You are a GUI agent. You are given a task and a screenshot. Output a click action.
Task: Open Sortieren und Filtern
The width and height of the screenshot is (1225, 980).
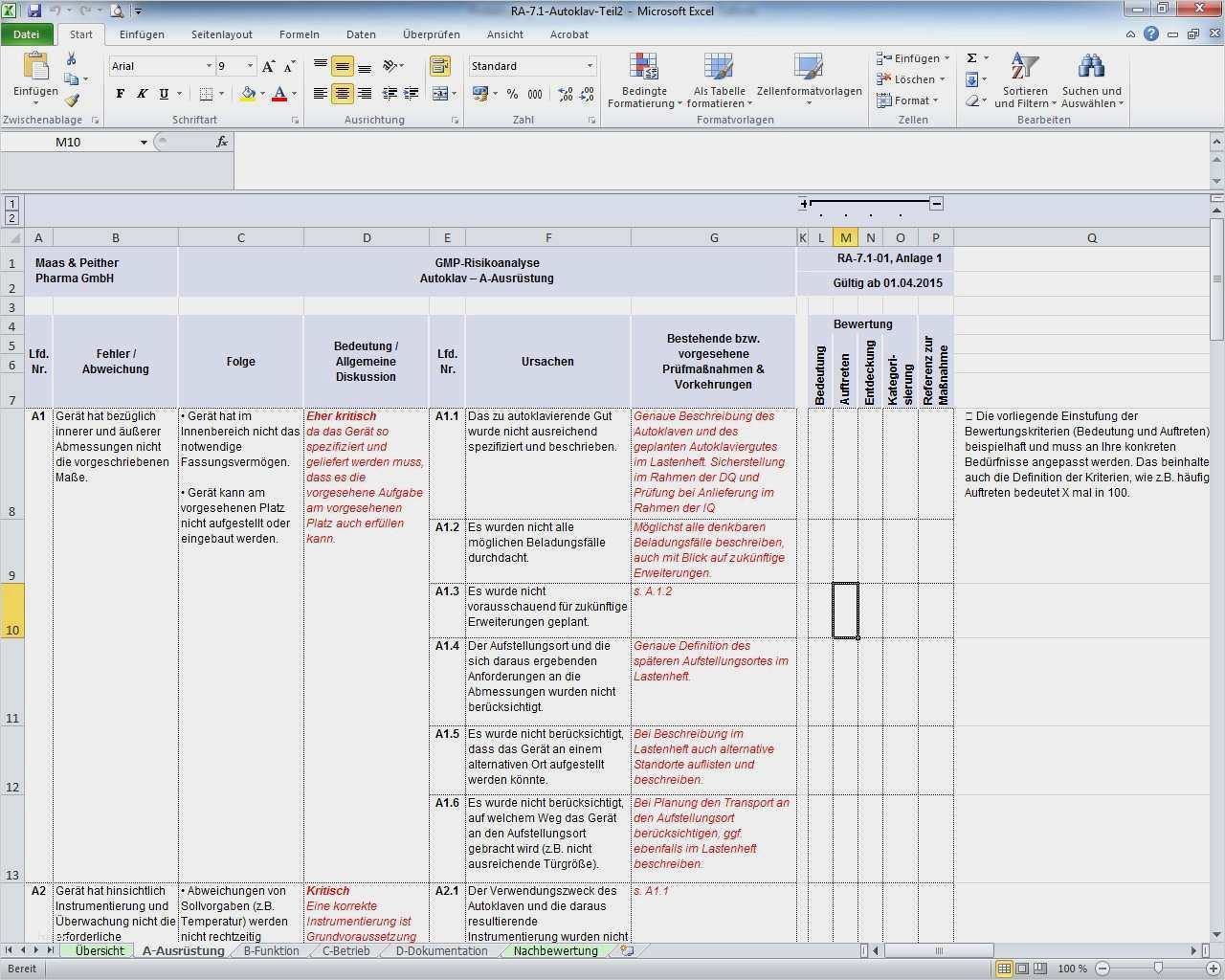[x=1023, y=80]
